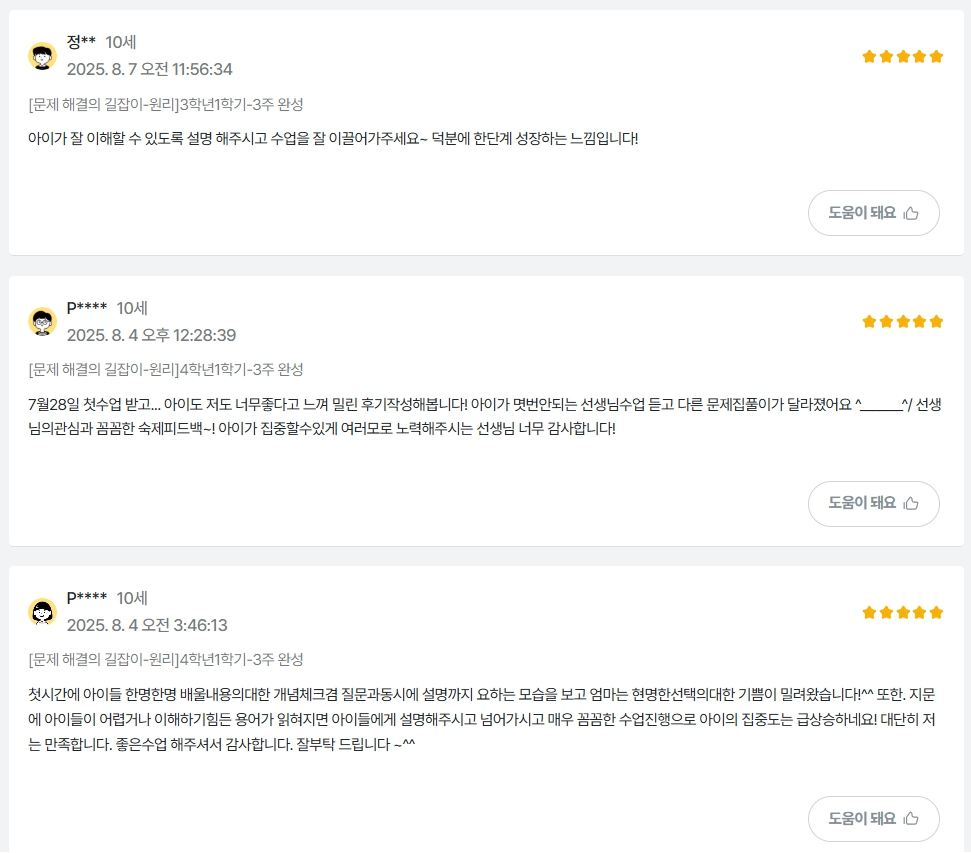Viewport: 971px width, 853px height.
Task: Click thumbs-up icon in third review
Action: pyautogui.click(x=910, y=819)
